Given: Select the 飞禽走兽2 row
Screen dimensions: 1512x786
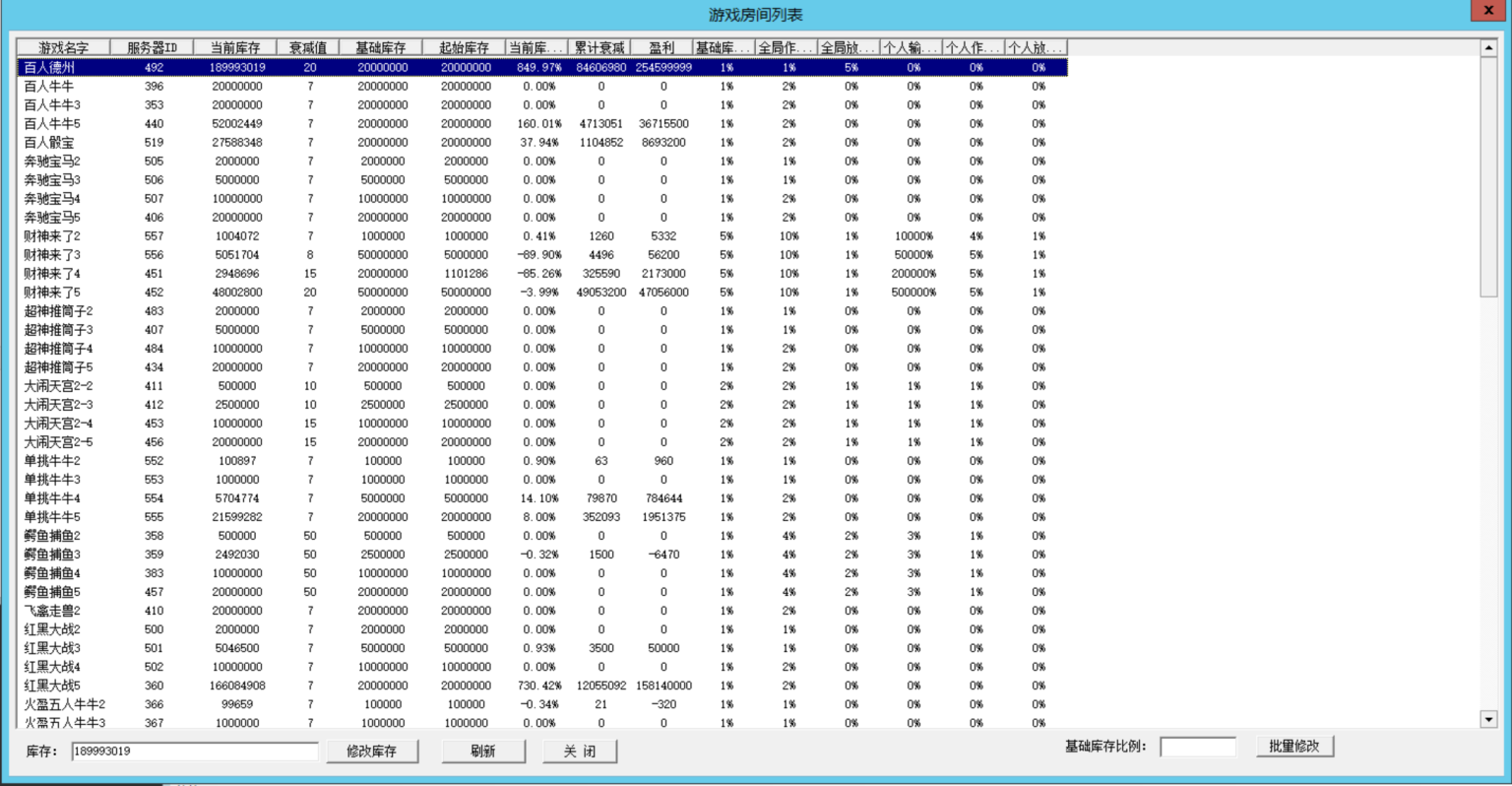Looking at the screenshot, I should 52,611.
